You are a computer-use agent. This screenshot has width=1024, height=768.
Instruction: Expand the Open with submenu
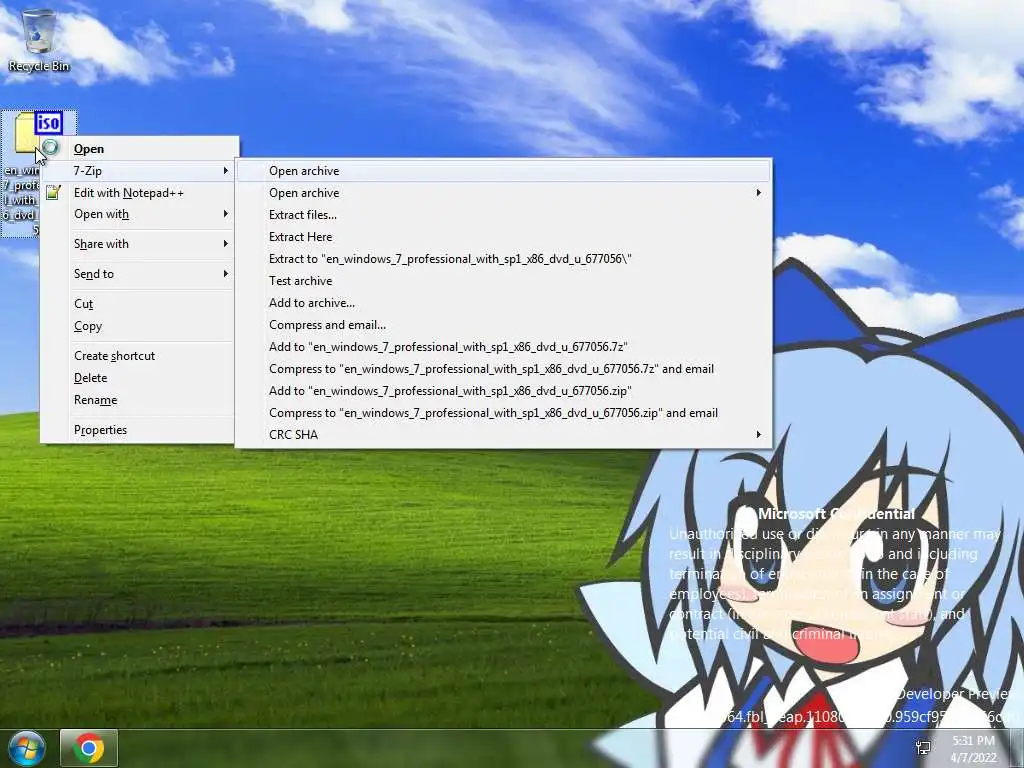point(138,214)
